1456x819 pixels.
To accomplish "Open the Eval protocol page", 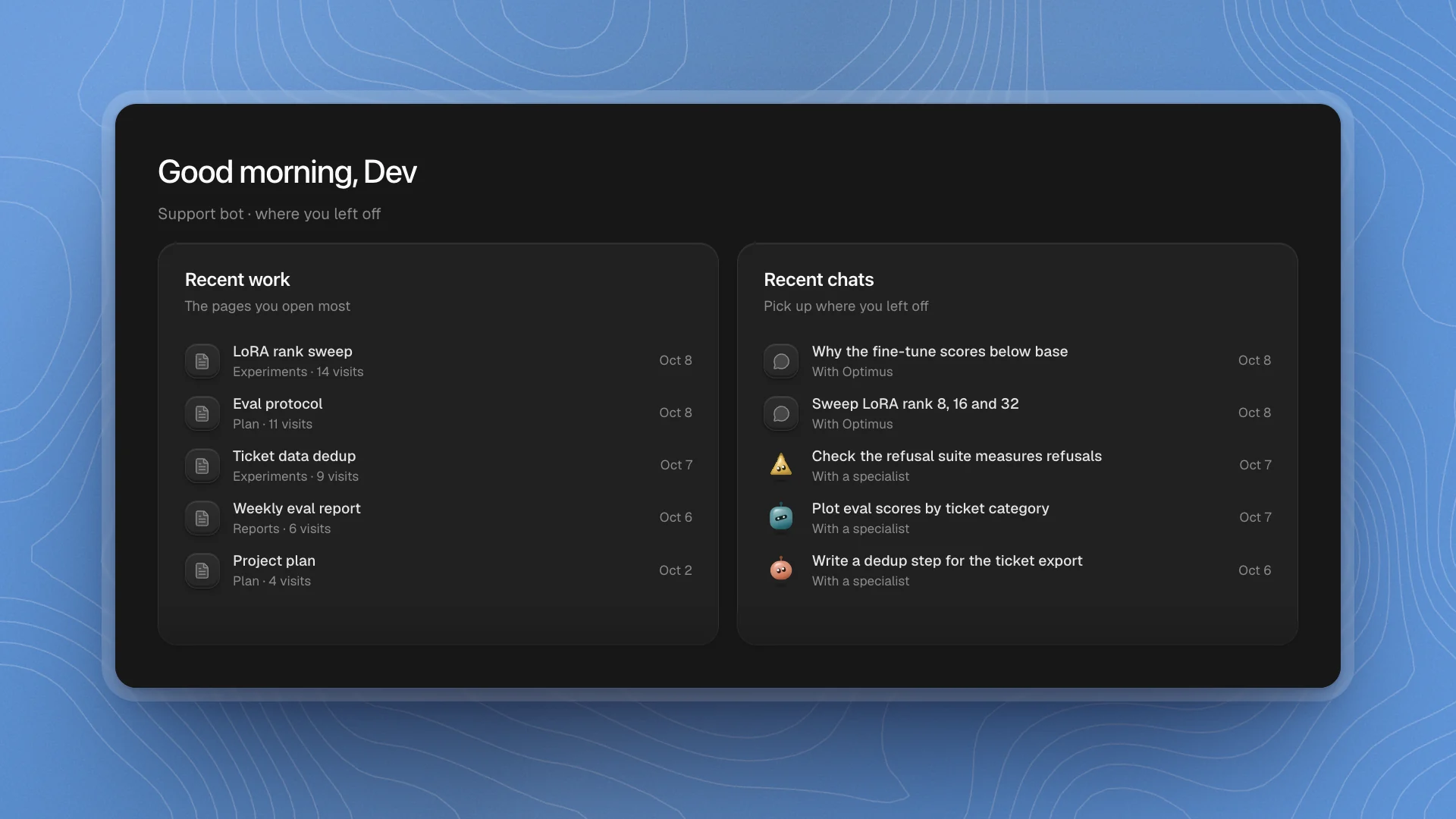I will [438, 413].
